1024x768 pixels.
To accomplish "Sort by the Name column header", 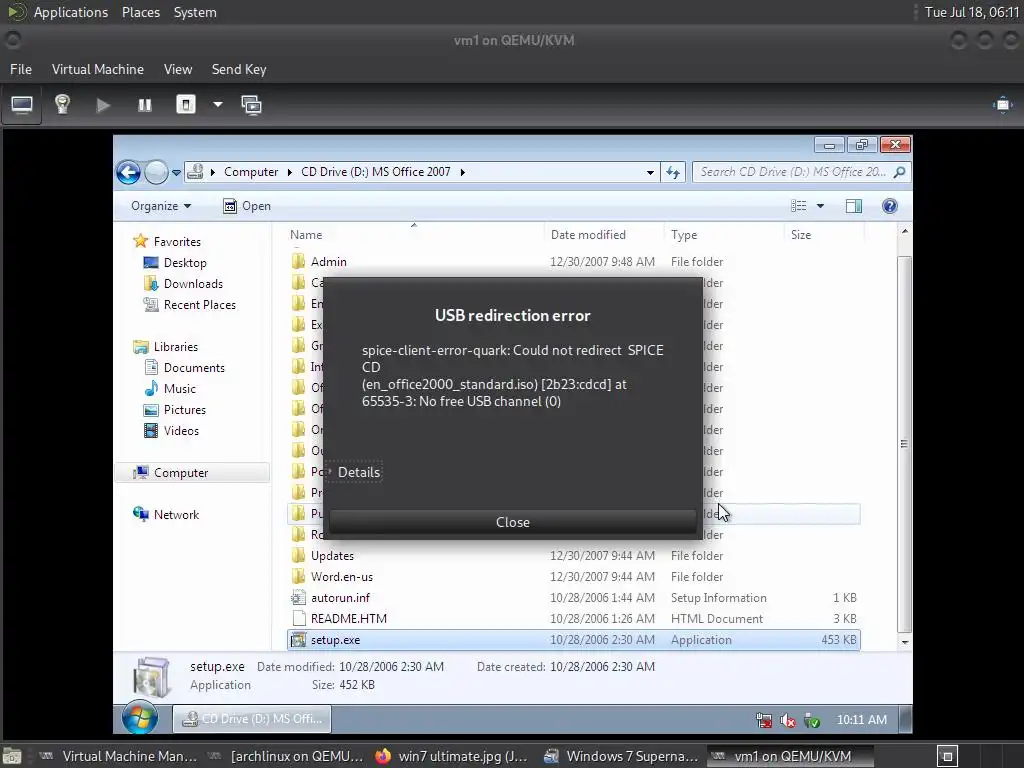I will (x=414, y=234).
